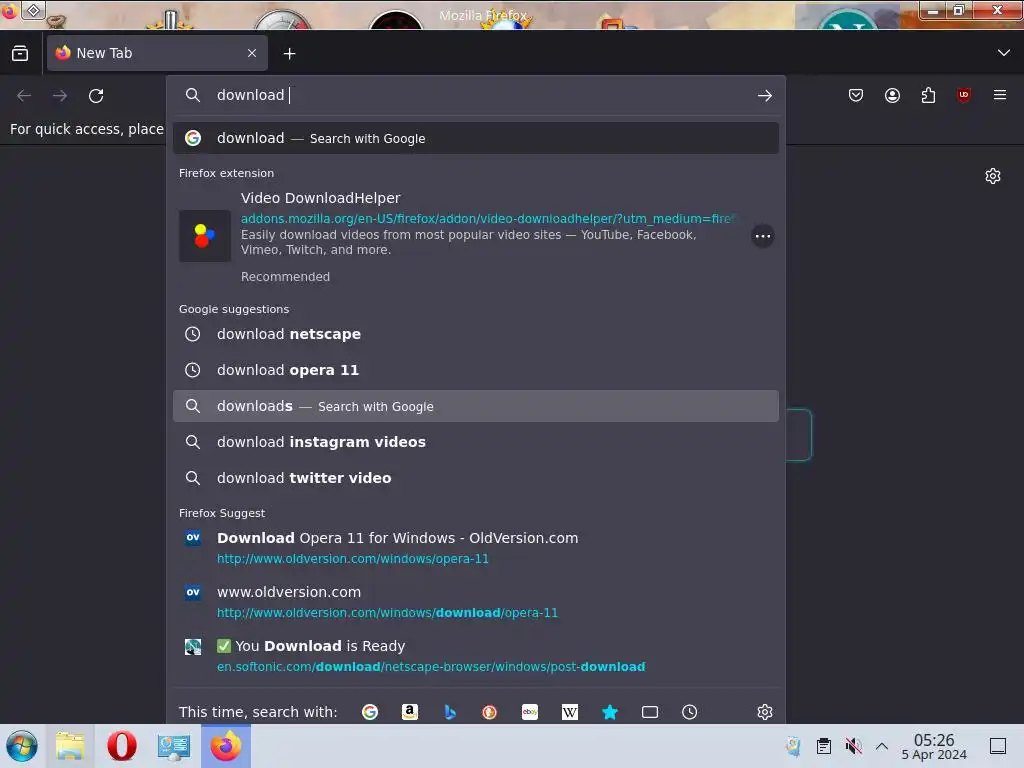Open search settings gear in URL dropdown

coord(765,712)
